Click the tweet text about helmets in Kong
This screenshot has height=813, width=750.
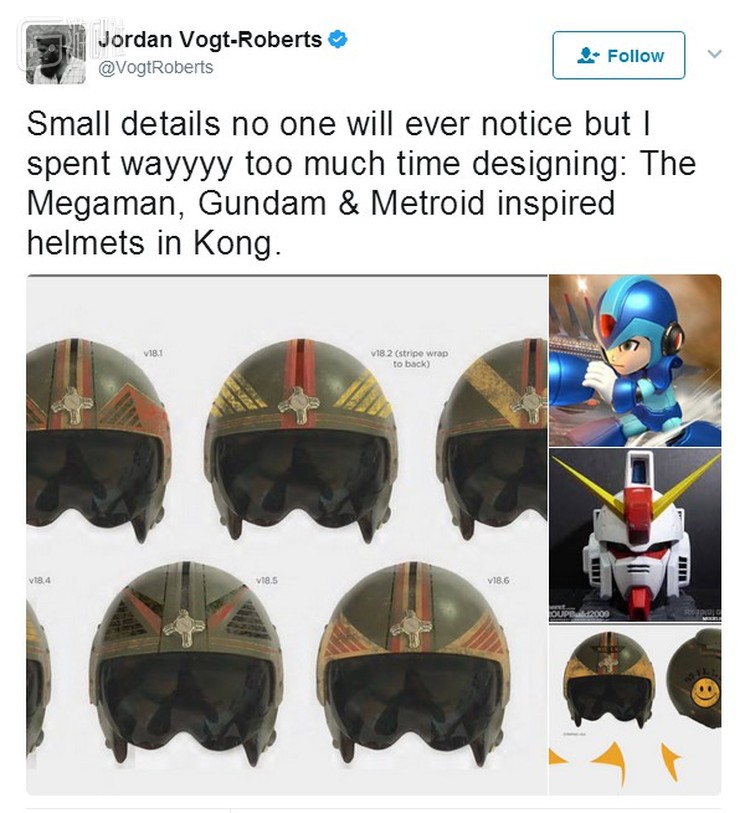click(x=361, y=183)
